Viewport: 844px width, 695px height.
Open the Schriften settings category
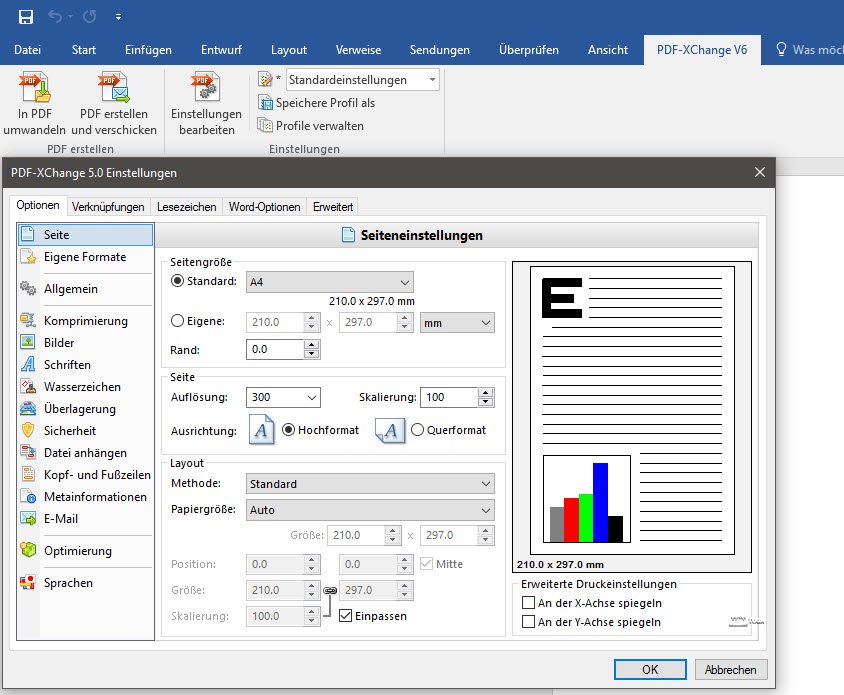(x=67, y=365)
